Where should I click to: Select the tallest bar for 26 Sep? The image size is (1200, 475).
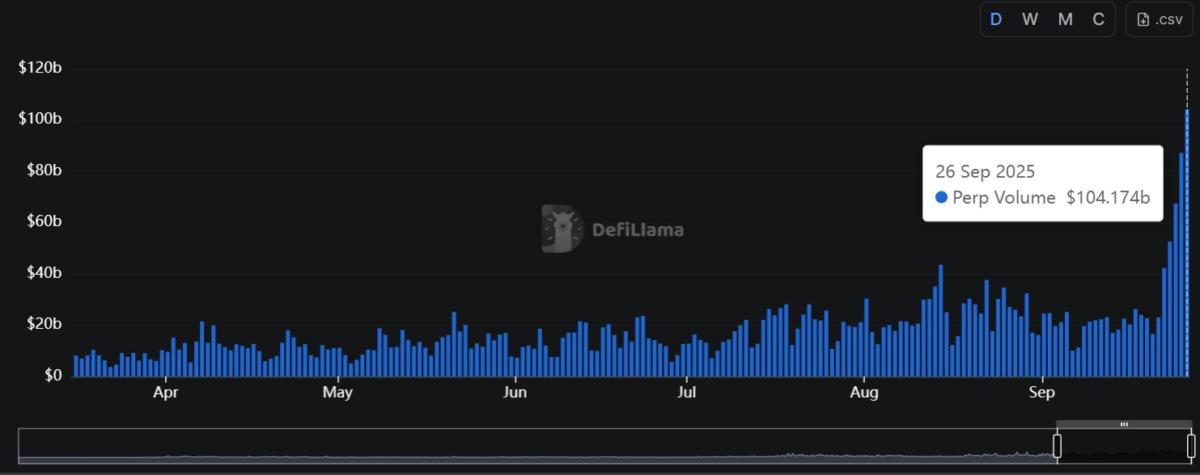(x=1187, y=242)
